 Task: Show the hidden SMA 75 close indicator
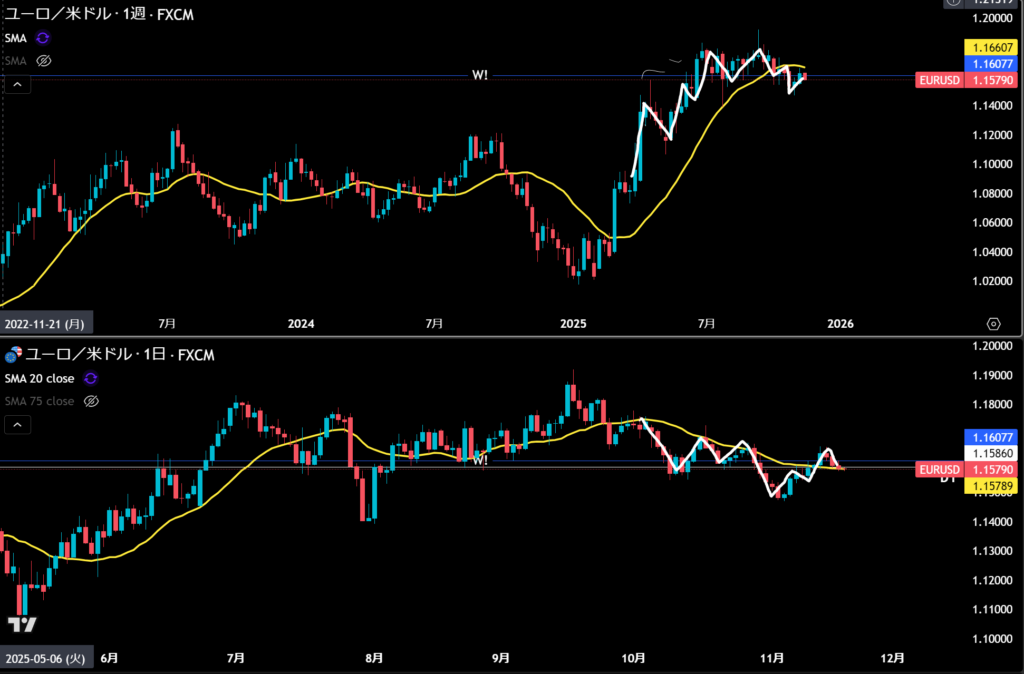click(90, 401)
